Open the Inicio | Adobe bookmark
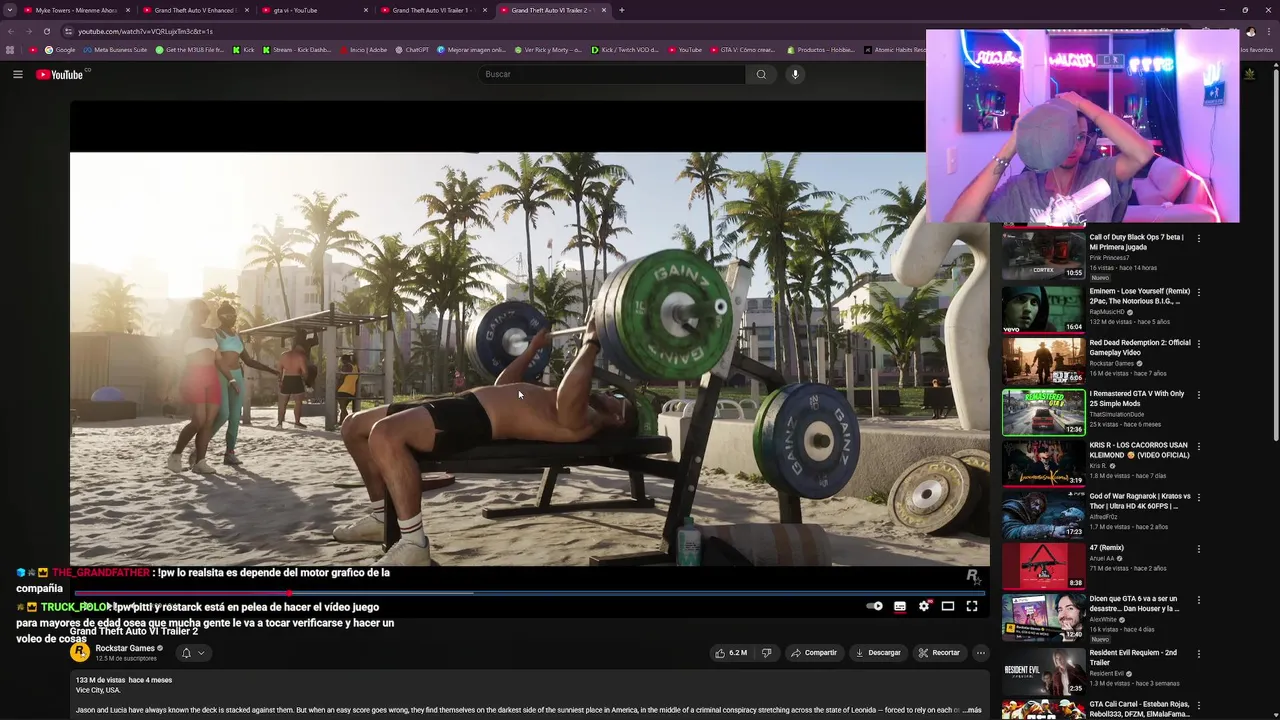The image size is (1280, 720). (x=363, y=50)
